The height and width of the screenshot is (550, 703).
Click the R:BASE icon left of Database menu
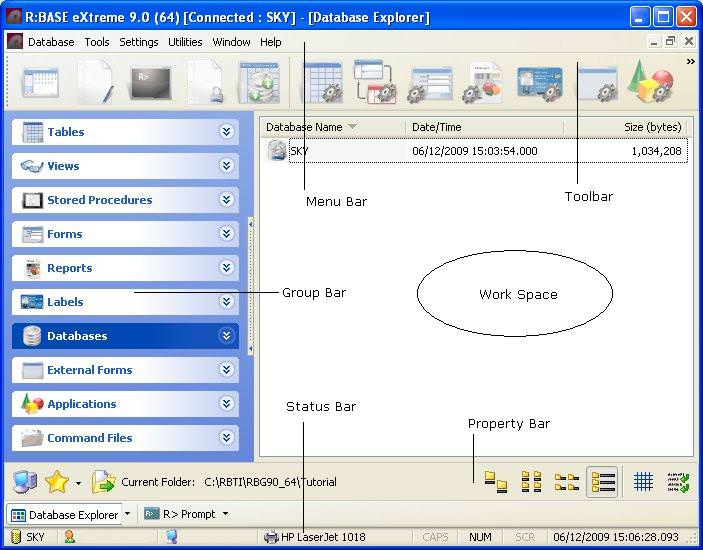[x=15, y=42]
